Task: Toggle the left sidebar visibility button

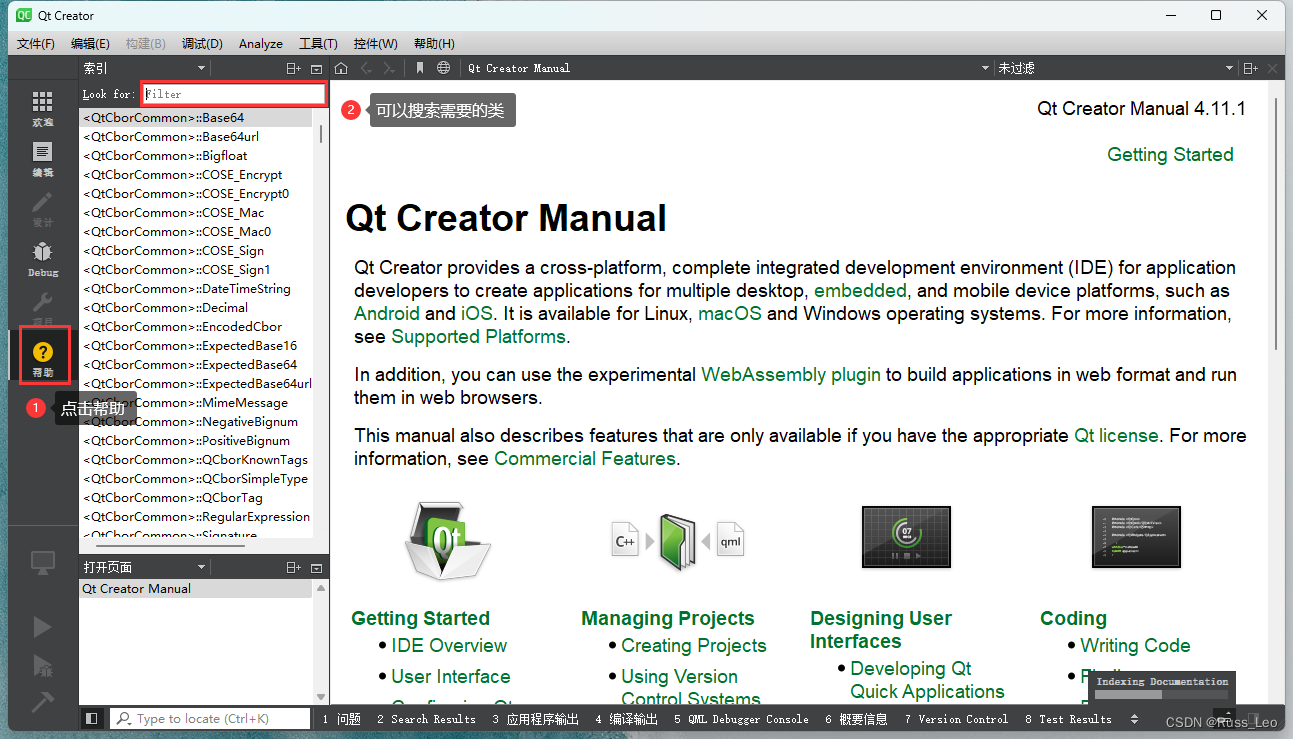Action: [x=92, y=718]
